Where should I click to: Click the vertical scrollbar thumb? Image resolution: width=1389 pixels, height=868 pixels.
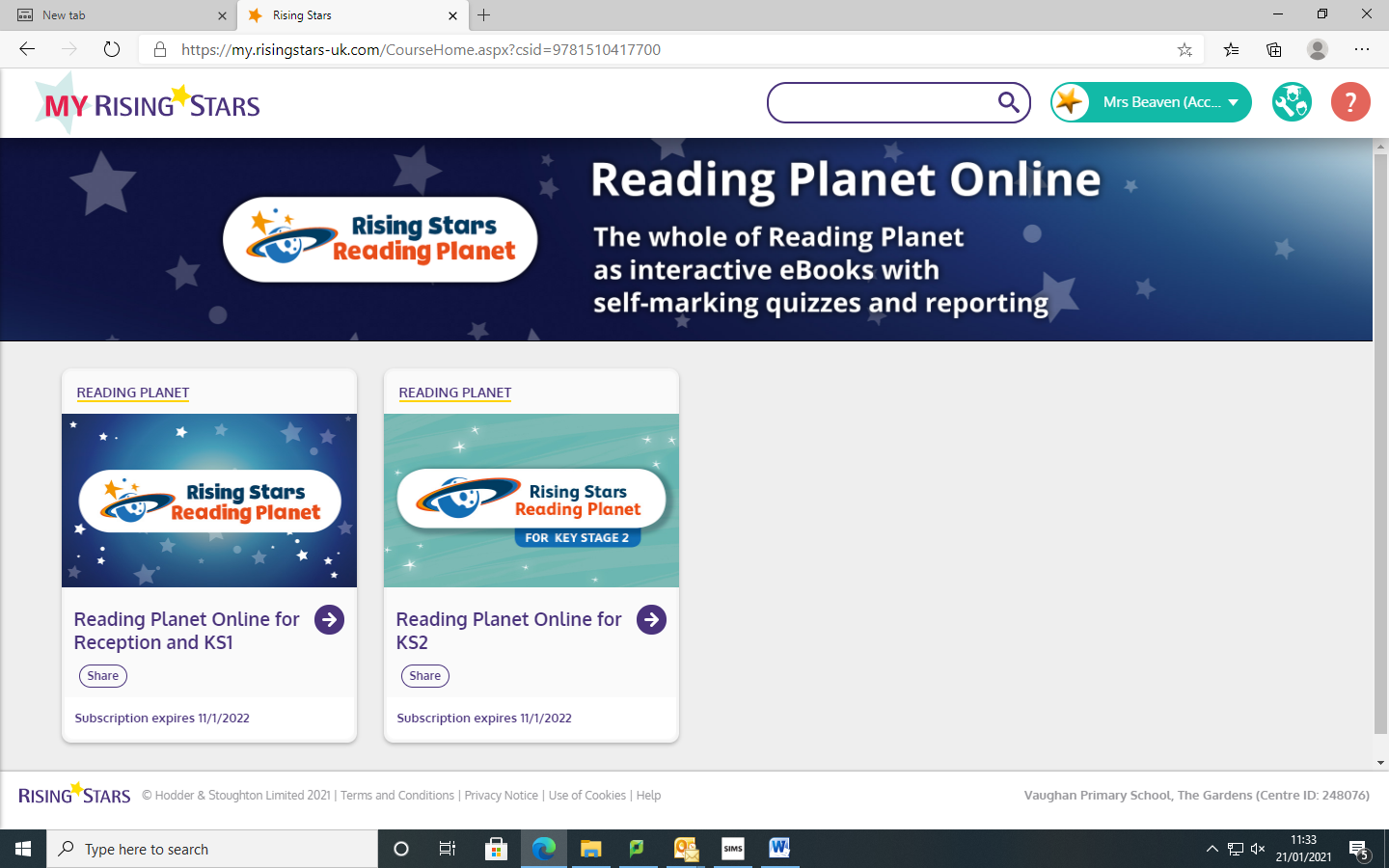click(1380, 445)
